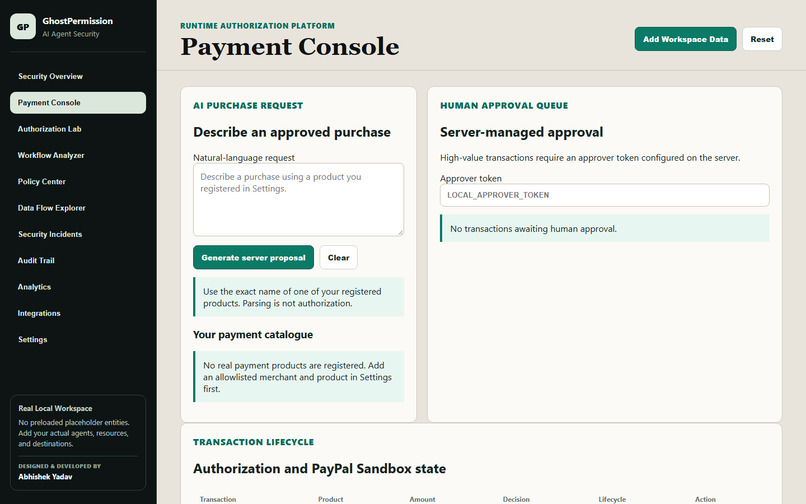Click the Real Local Workspace card heading
Image resolution: width=806 pixels, height=504 pixels.
55,408
